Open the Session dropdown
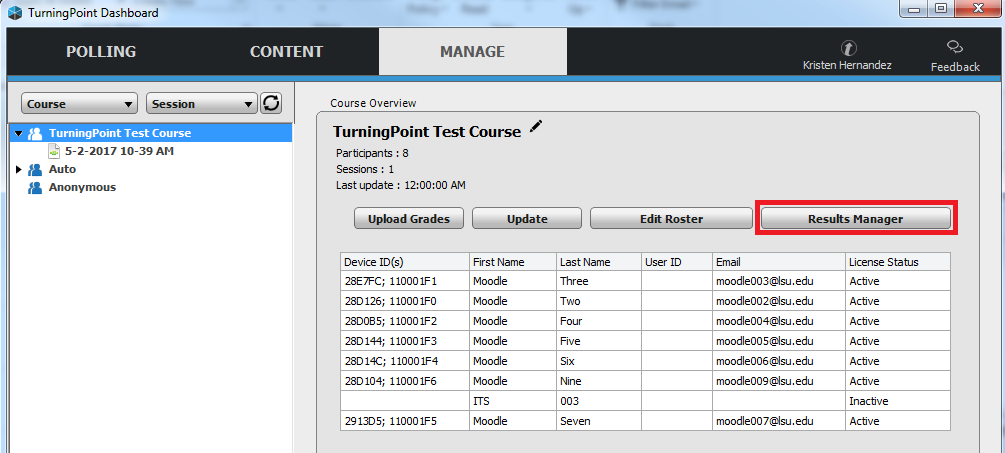1005x453 pixels. [x=202, y=104]
